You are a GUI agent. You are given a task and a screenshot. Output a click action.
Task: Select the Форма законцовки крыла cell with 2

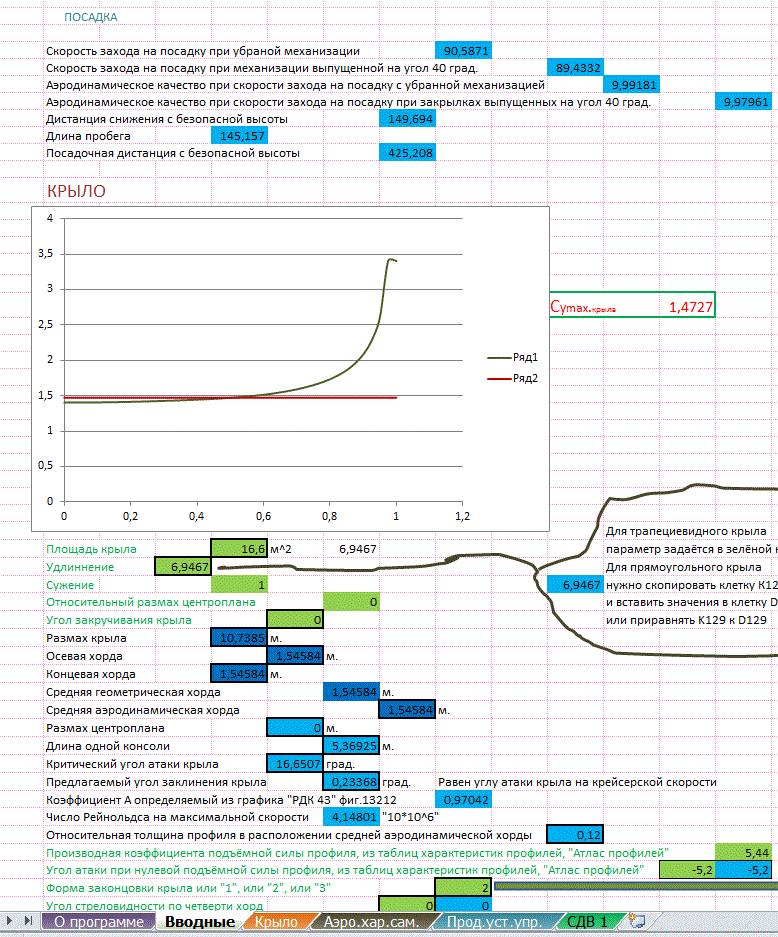tap(464, 887)
